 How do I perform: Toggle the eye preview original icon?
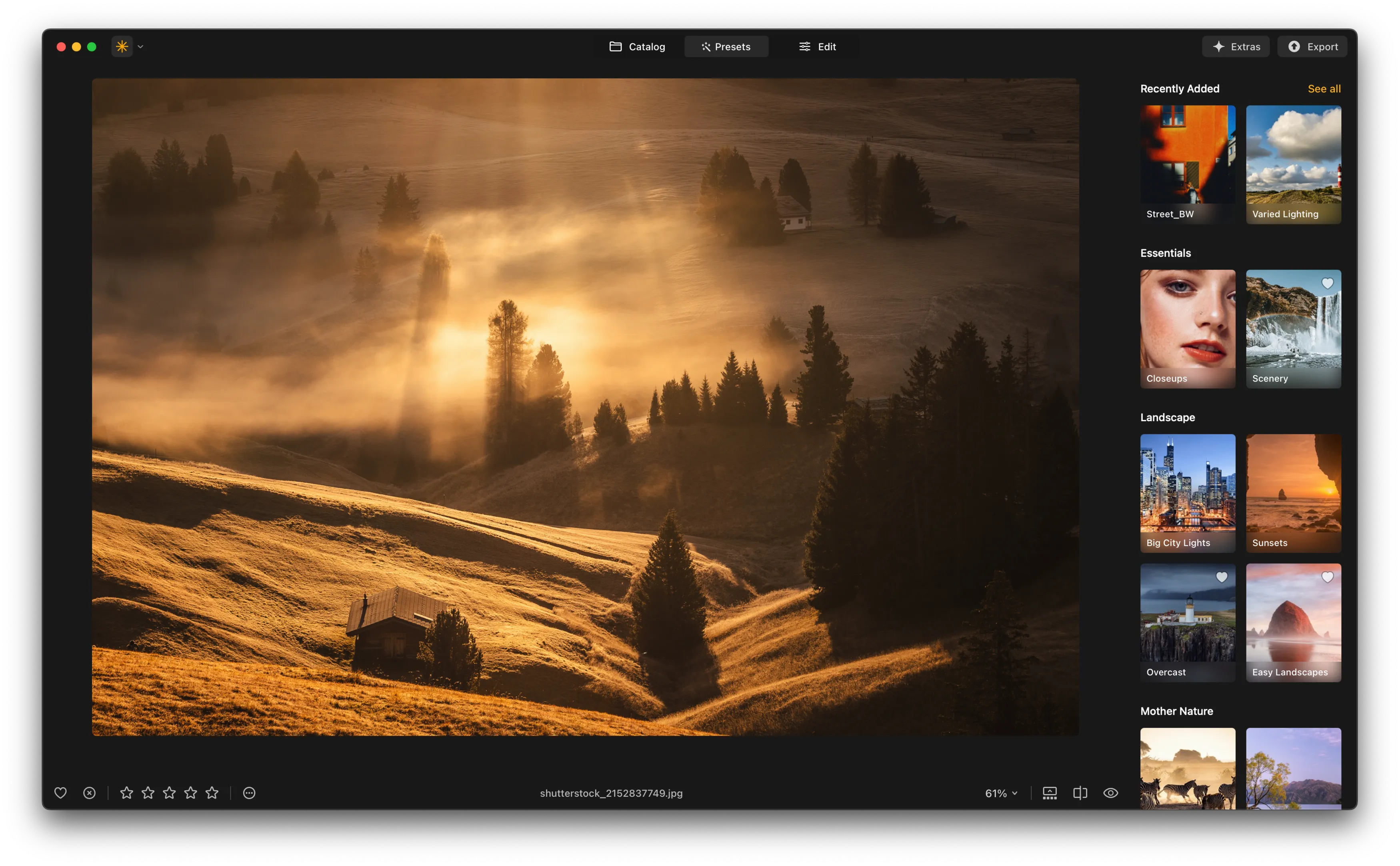click(x=1110, y=793)
